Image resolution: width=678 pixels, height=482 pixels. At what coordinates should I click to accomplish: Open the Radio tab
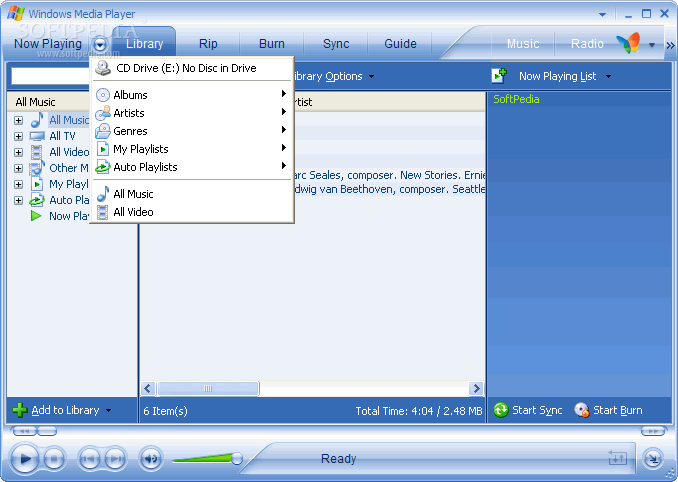(587, 44)
